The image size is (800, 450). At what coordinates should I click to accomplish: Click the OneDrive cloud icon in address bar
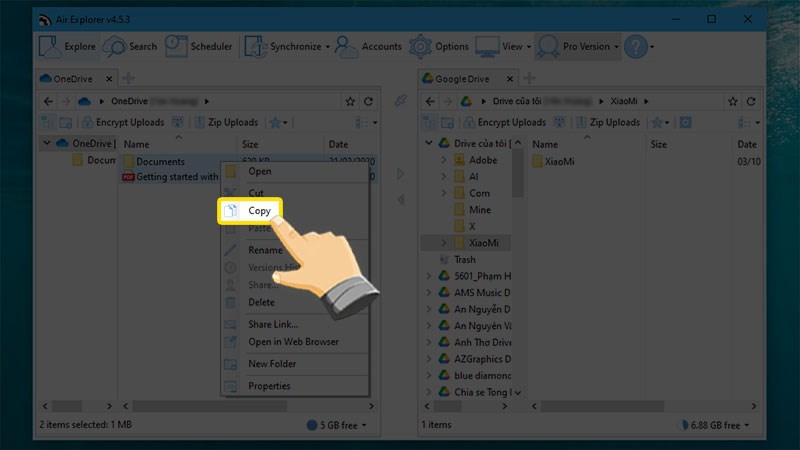click(x=84, y=101)
